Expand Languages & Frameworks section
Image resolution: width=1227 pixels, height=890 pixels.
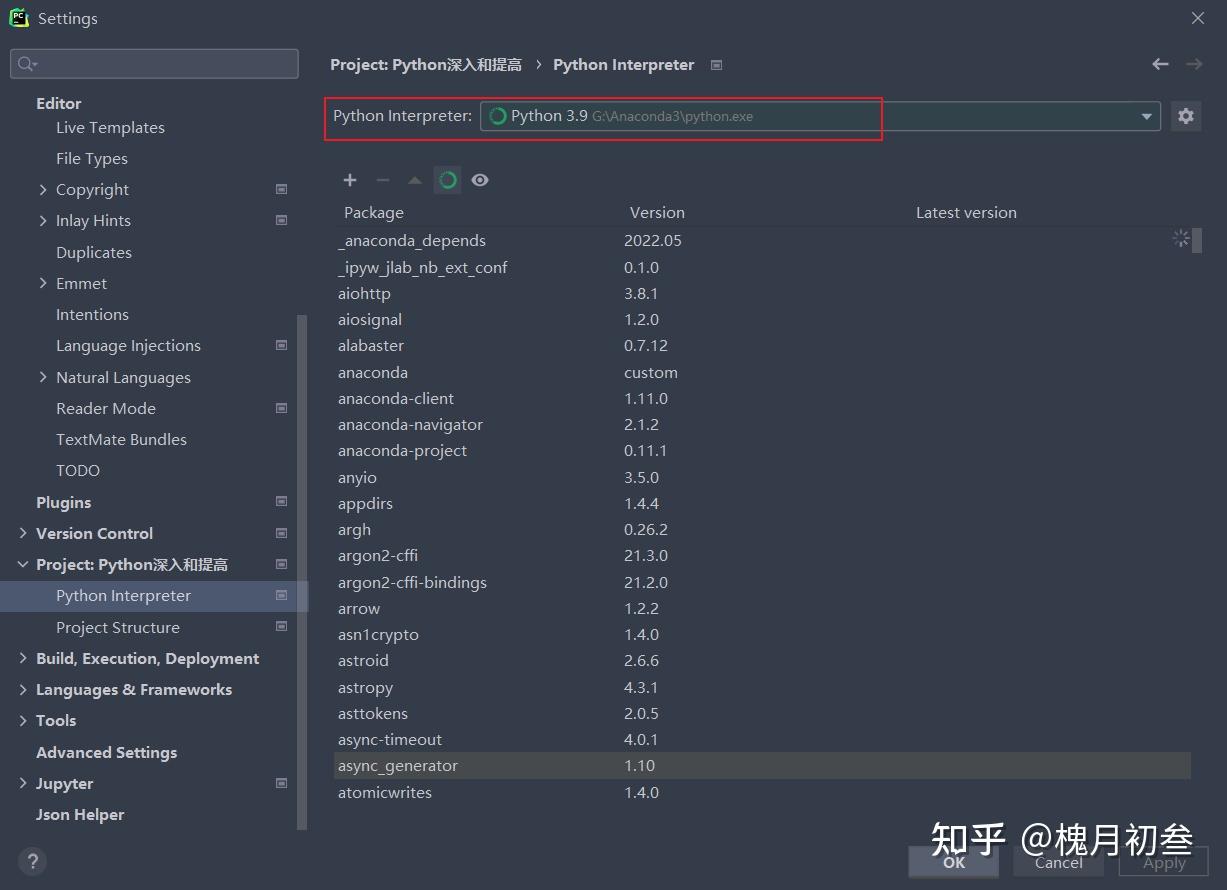point(23,689)
